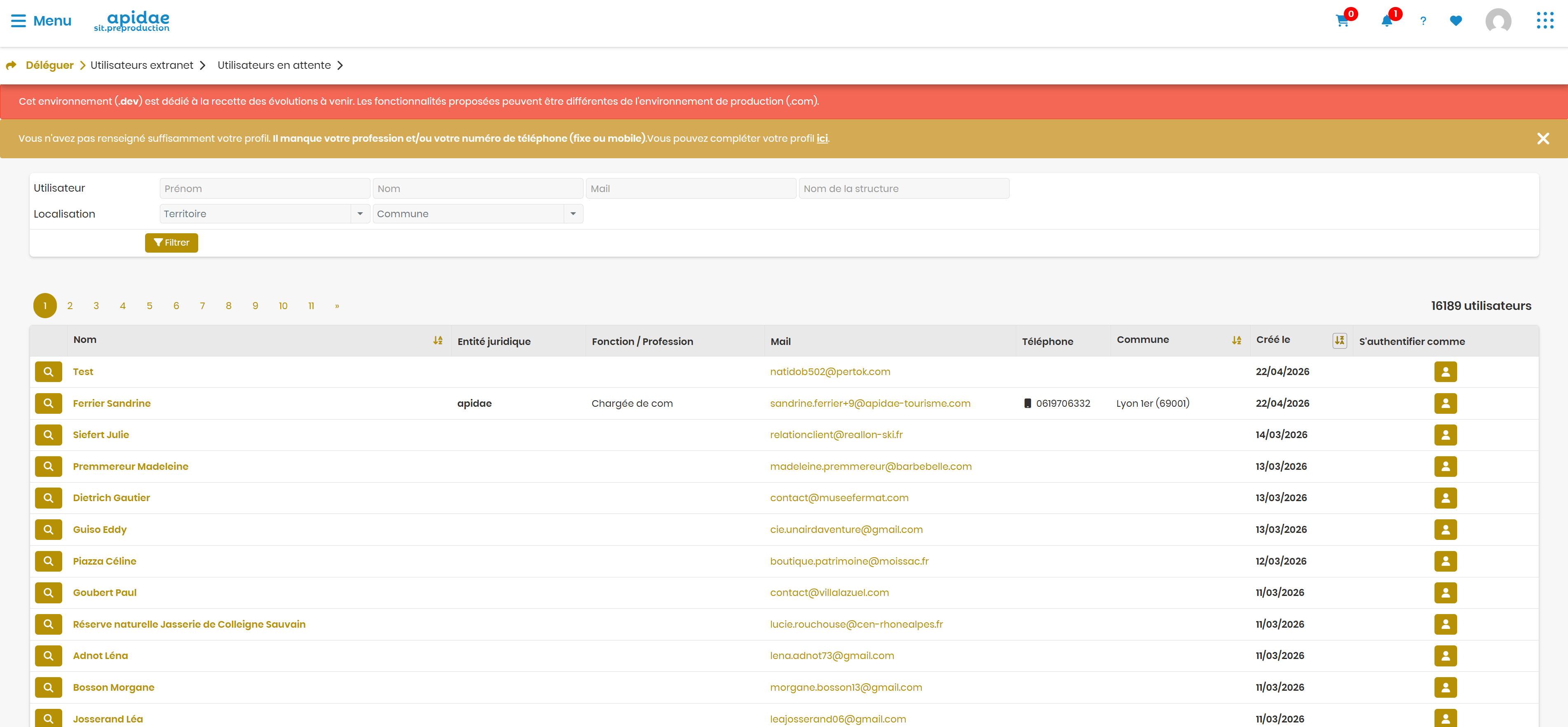
Task: Open the help question mark
Action: coord(1423,21)
